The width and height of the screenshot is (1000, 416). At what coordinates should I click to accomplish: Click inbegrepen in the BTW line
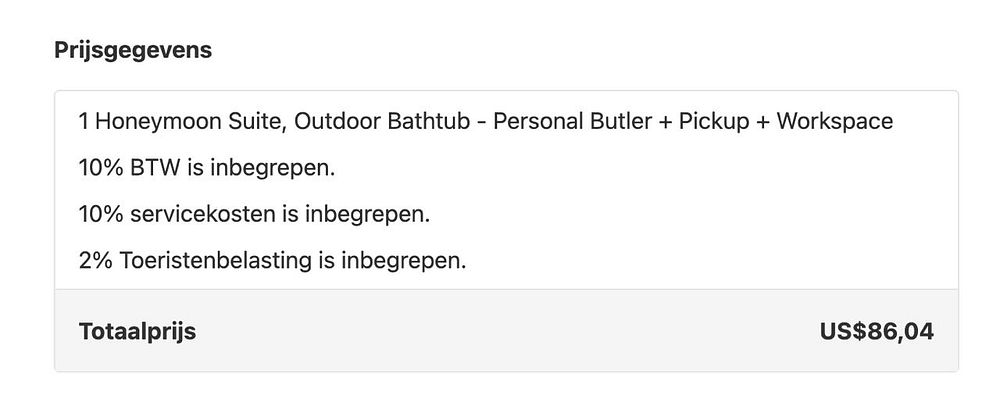(x=272, y=169)
